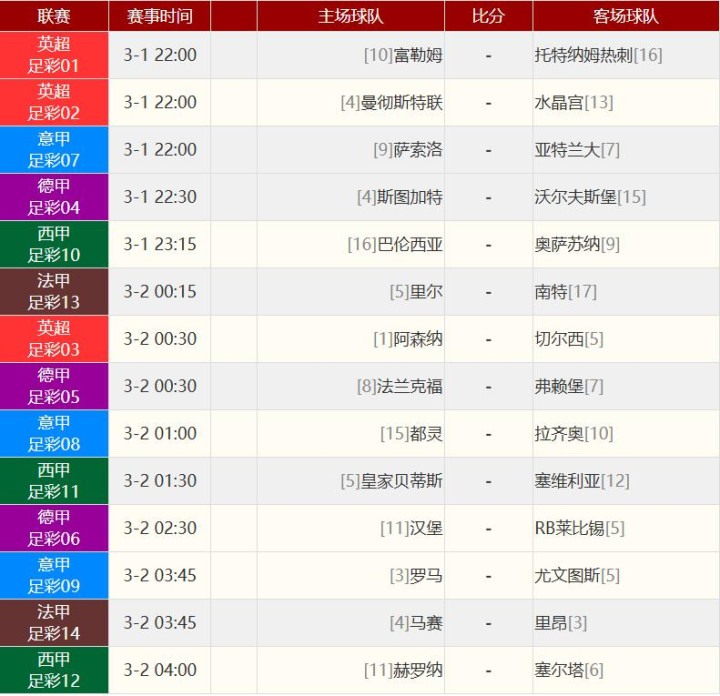Select the 德甲 足彩04 league cell
Screen dimensions: 720x696
(x=54, y=197)
